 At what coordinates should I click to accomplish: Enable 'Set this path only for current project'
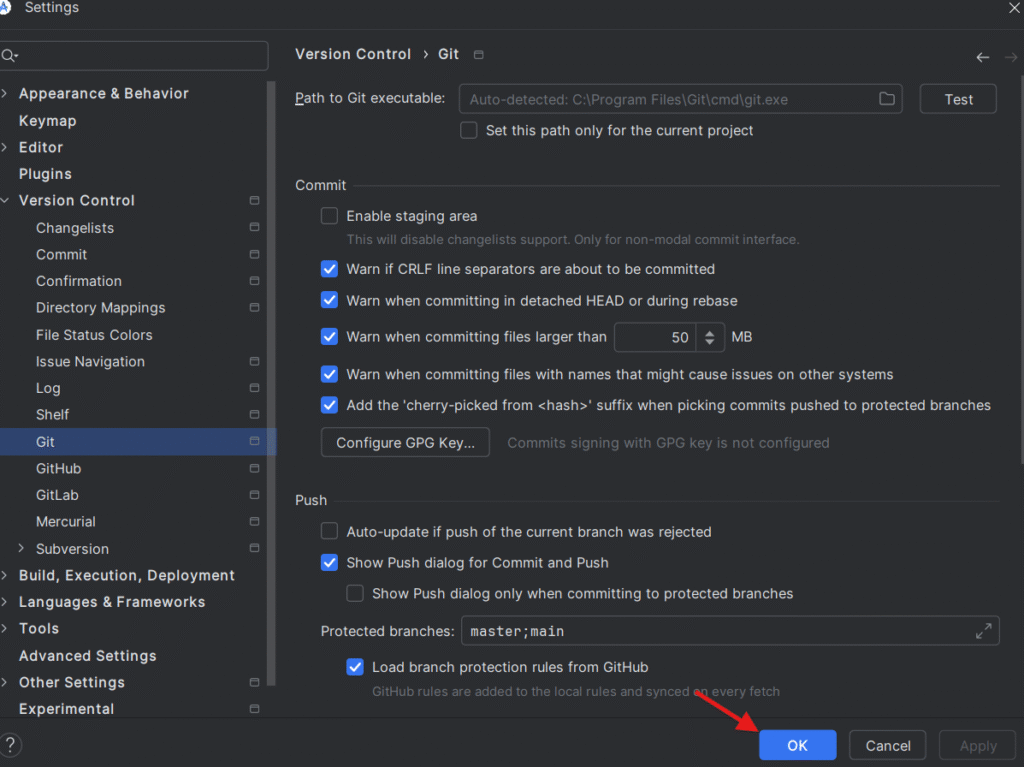pos(468,130)
